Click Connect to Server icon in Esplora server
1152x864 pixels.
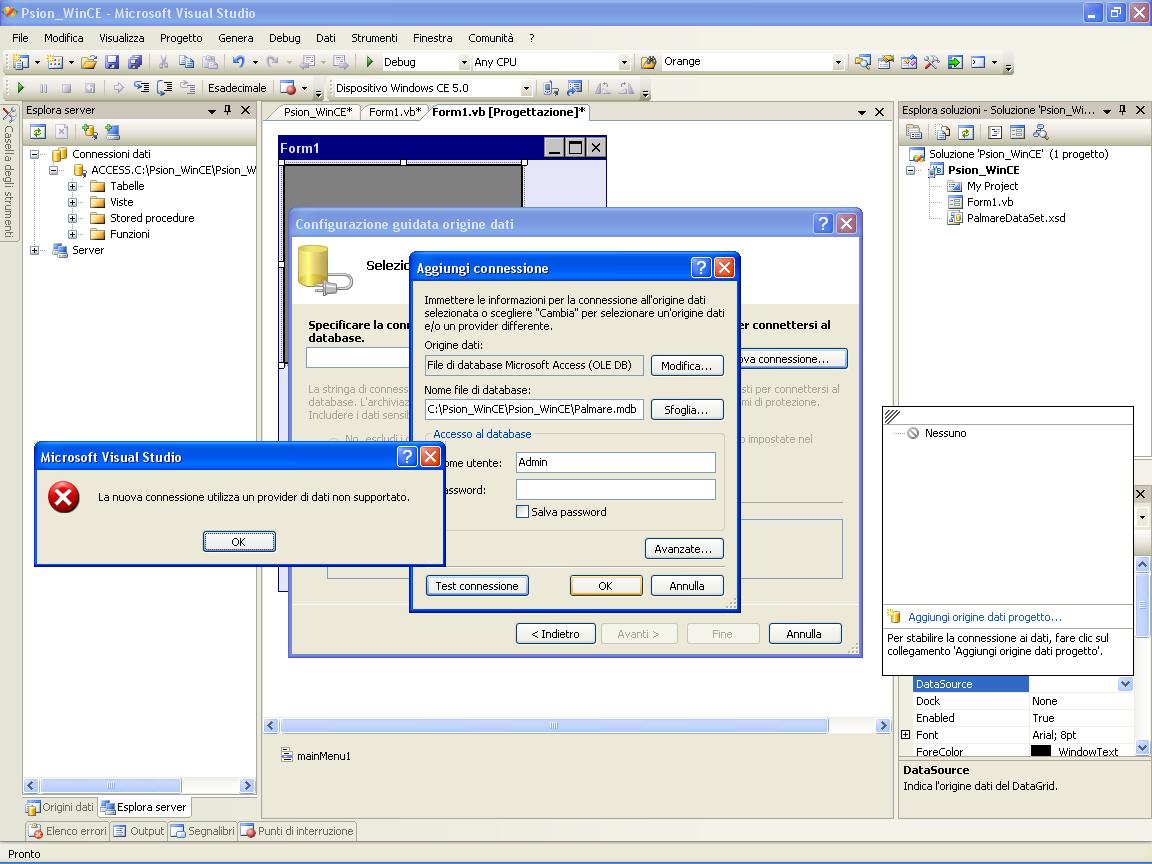pyautogui.click(x=112, y=132)
